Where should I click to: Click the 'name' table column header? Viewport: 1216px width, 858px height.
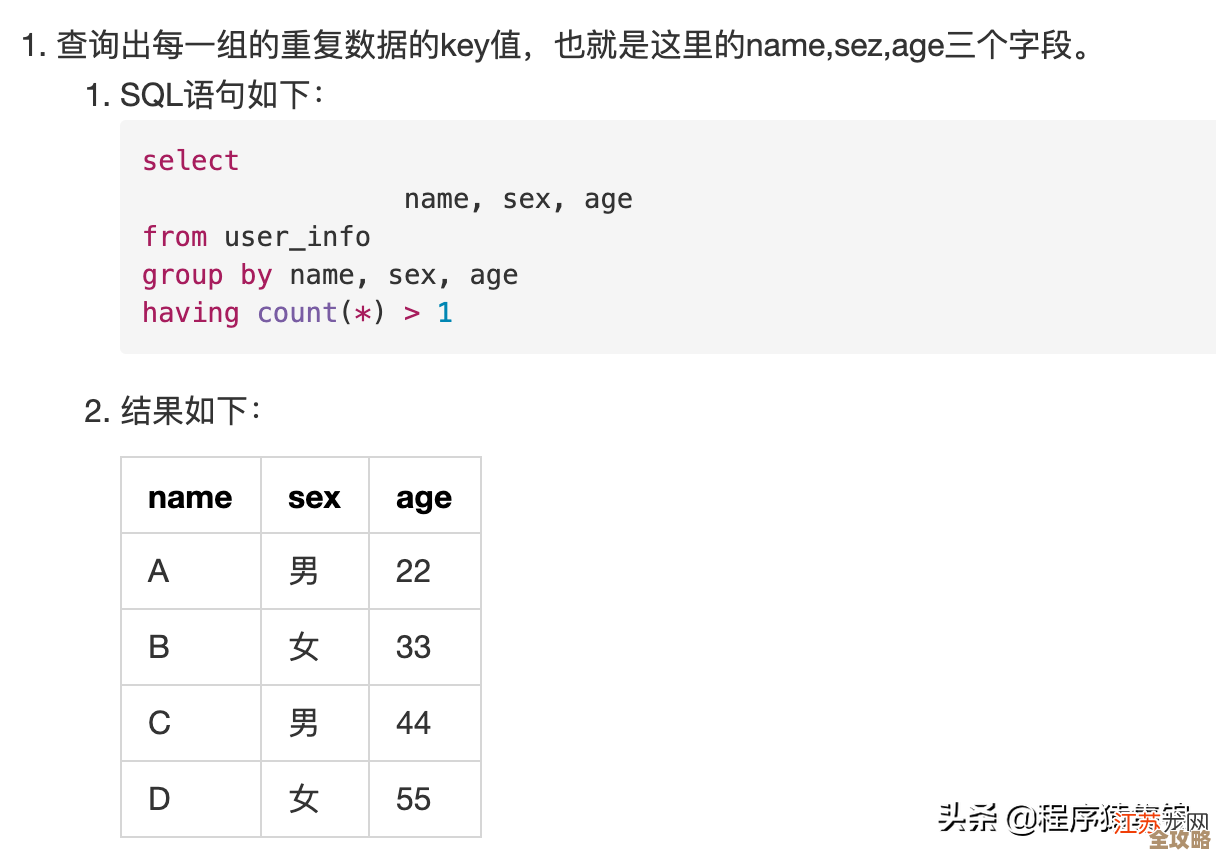190,497
